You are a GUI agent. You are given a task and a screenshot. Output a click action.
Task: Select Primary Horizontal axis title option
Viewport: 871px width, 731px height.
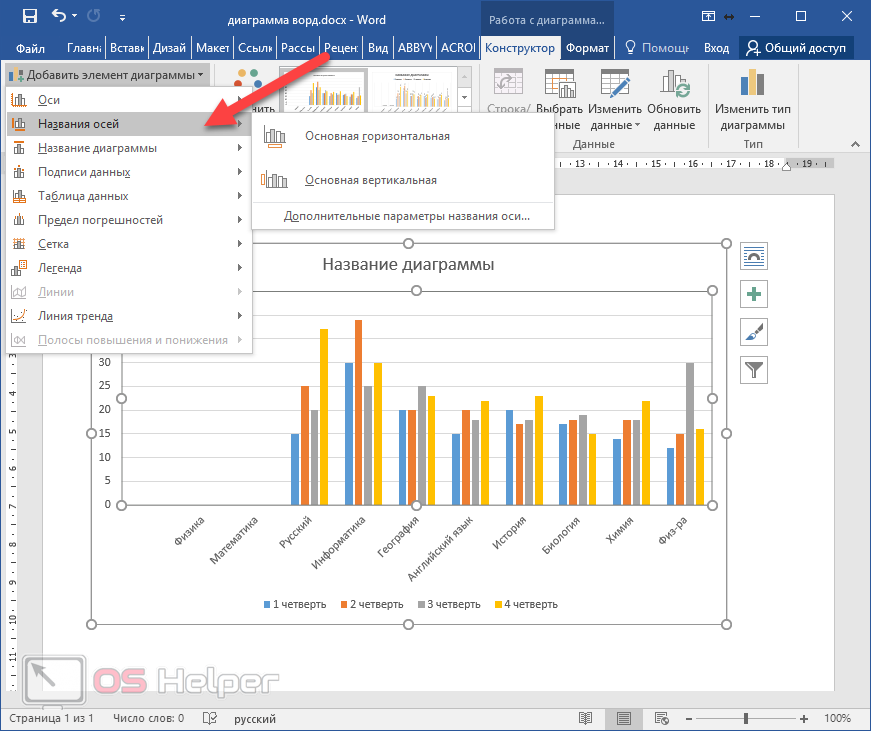coord(376,136)
